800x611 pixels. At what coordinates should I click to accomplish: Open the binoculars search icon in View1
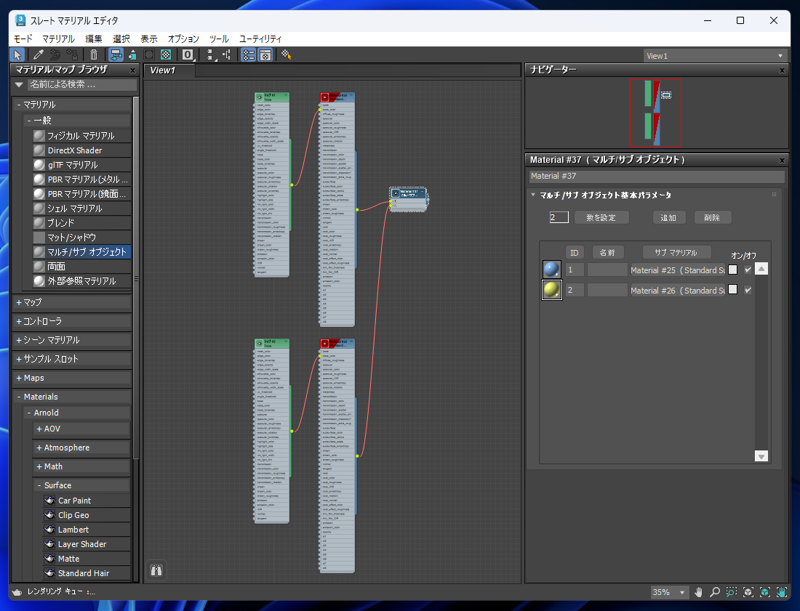tap(157, 570)
